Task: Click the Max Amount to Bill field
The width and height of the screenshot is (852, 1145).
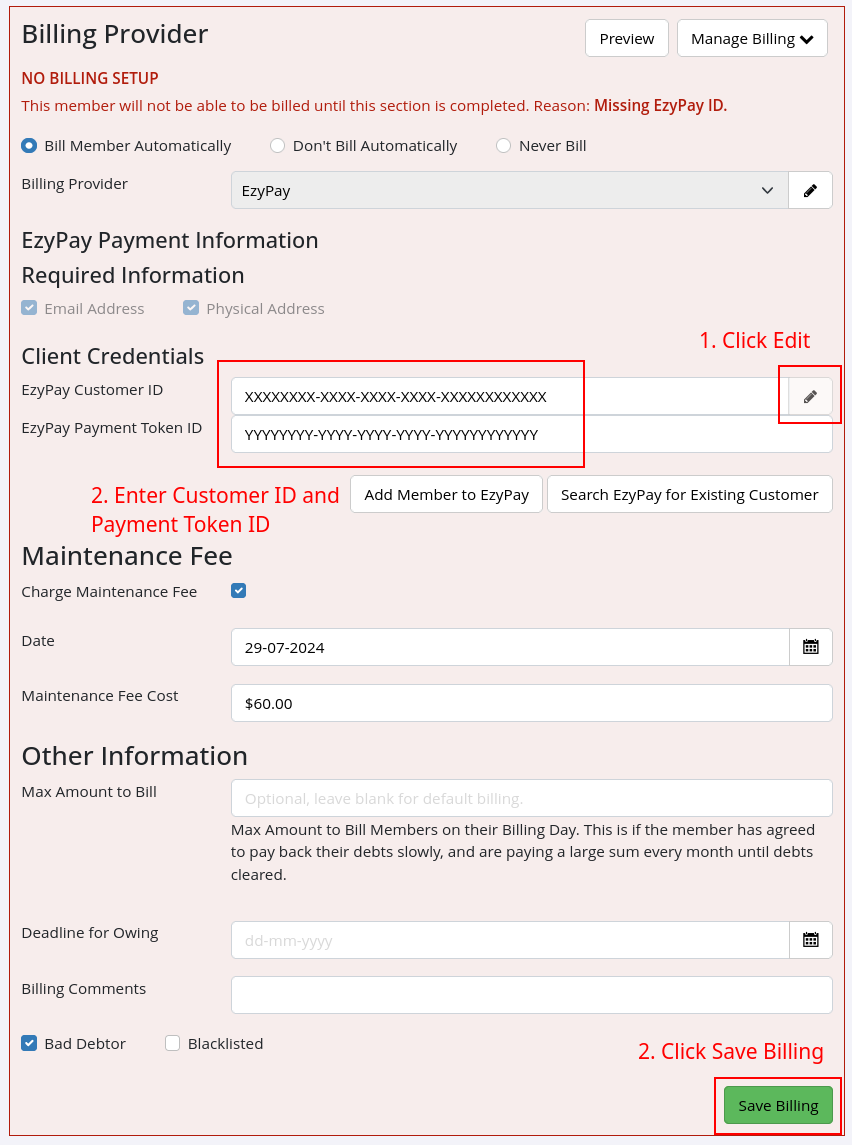Action: click(531, 798)
